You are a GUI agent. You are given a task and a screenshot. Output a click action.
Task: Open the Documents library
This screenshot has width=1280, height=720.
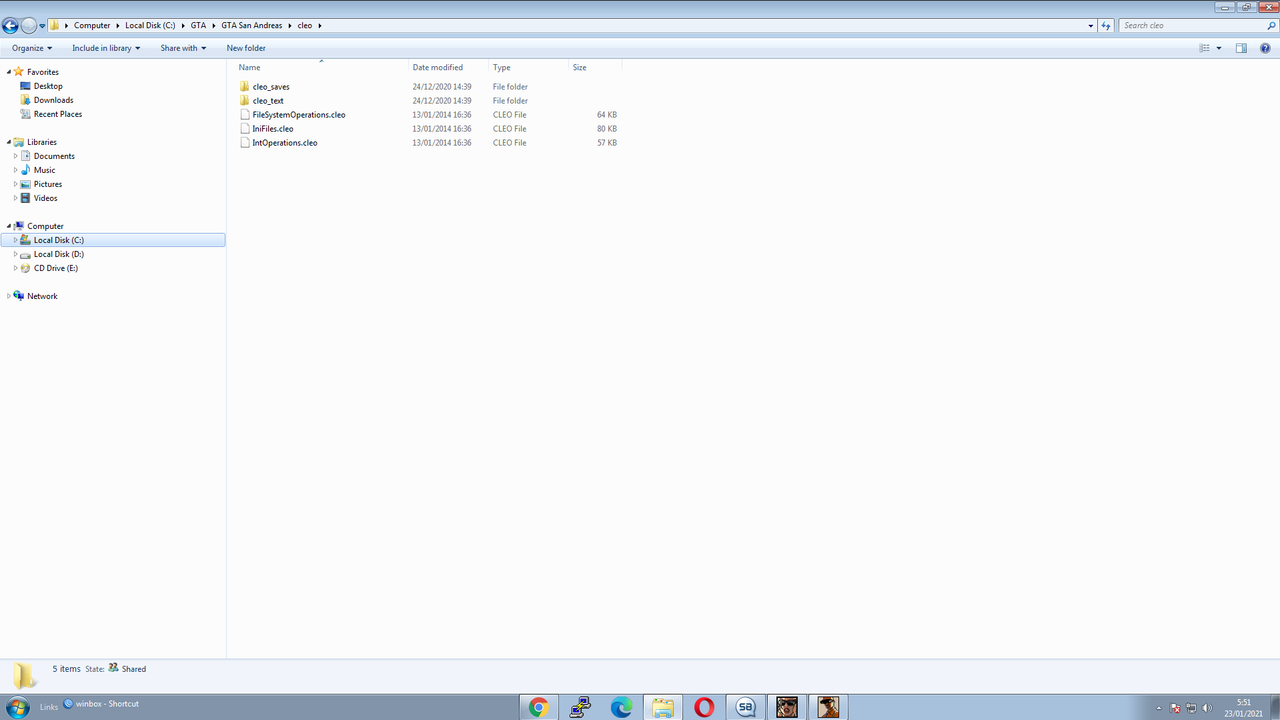tap(54, 156)
